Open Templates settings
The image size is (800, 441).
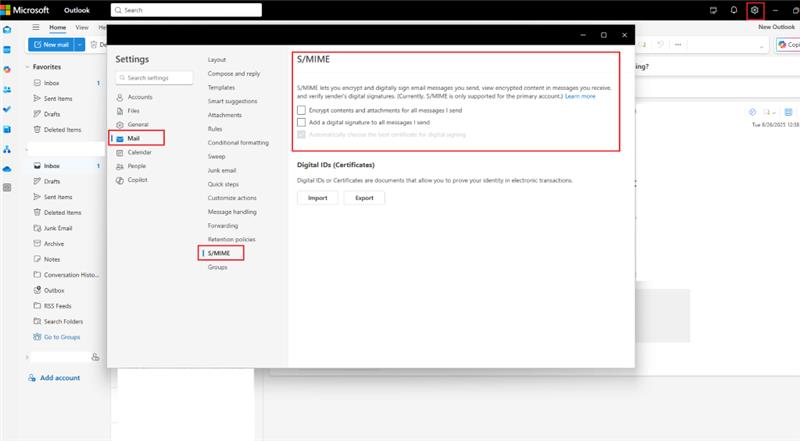pos(221,87)
